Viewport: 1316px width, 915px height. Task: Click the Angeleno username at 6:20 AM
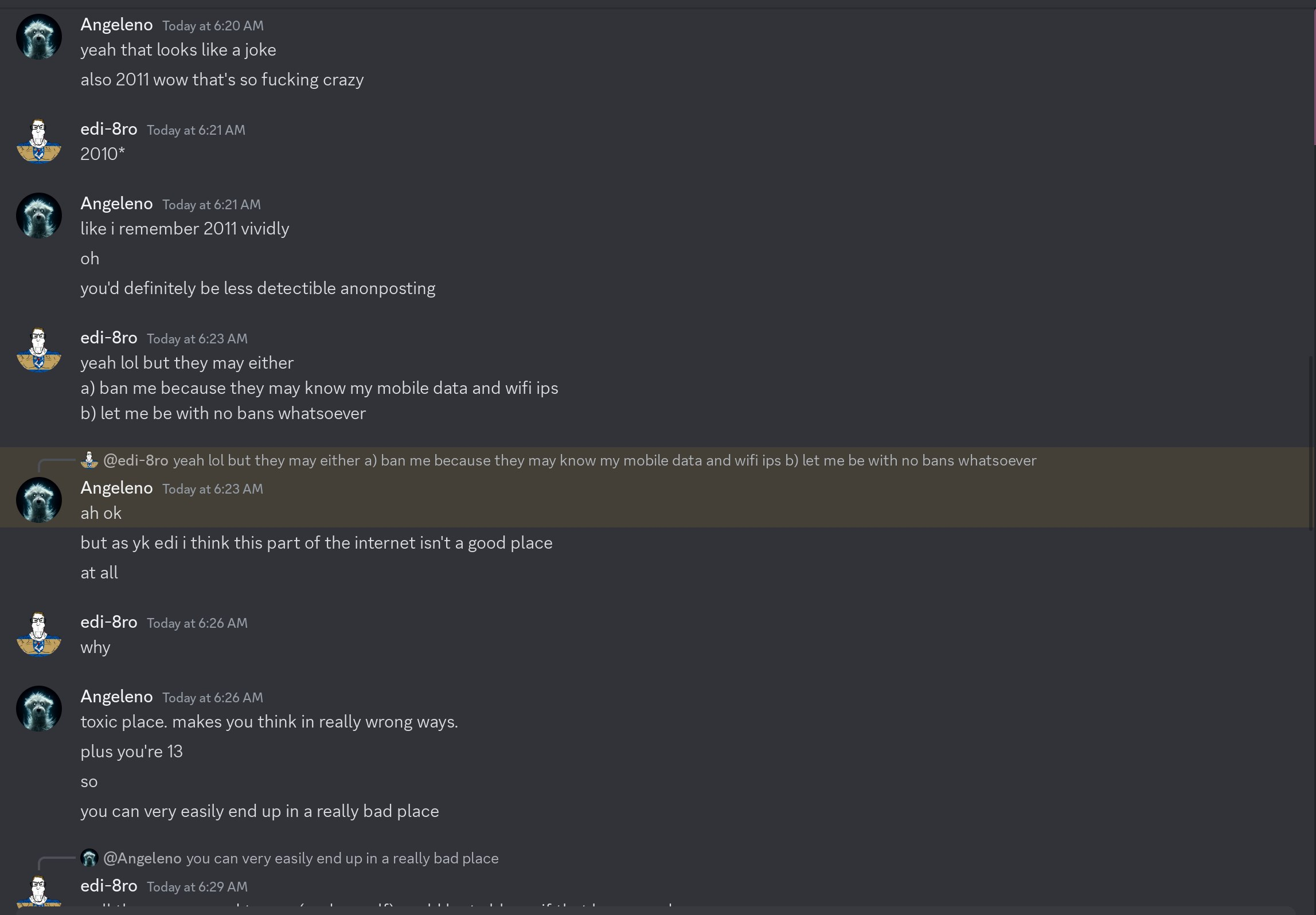coord(116,25)
